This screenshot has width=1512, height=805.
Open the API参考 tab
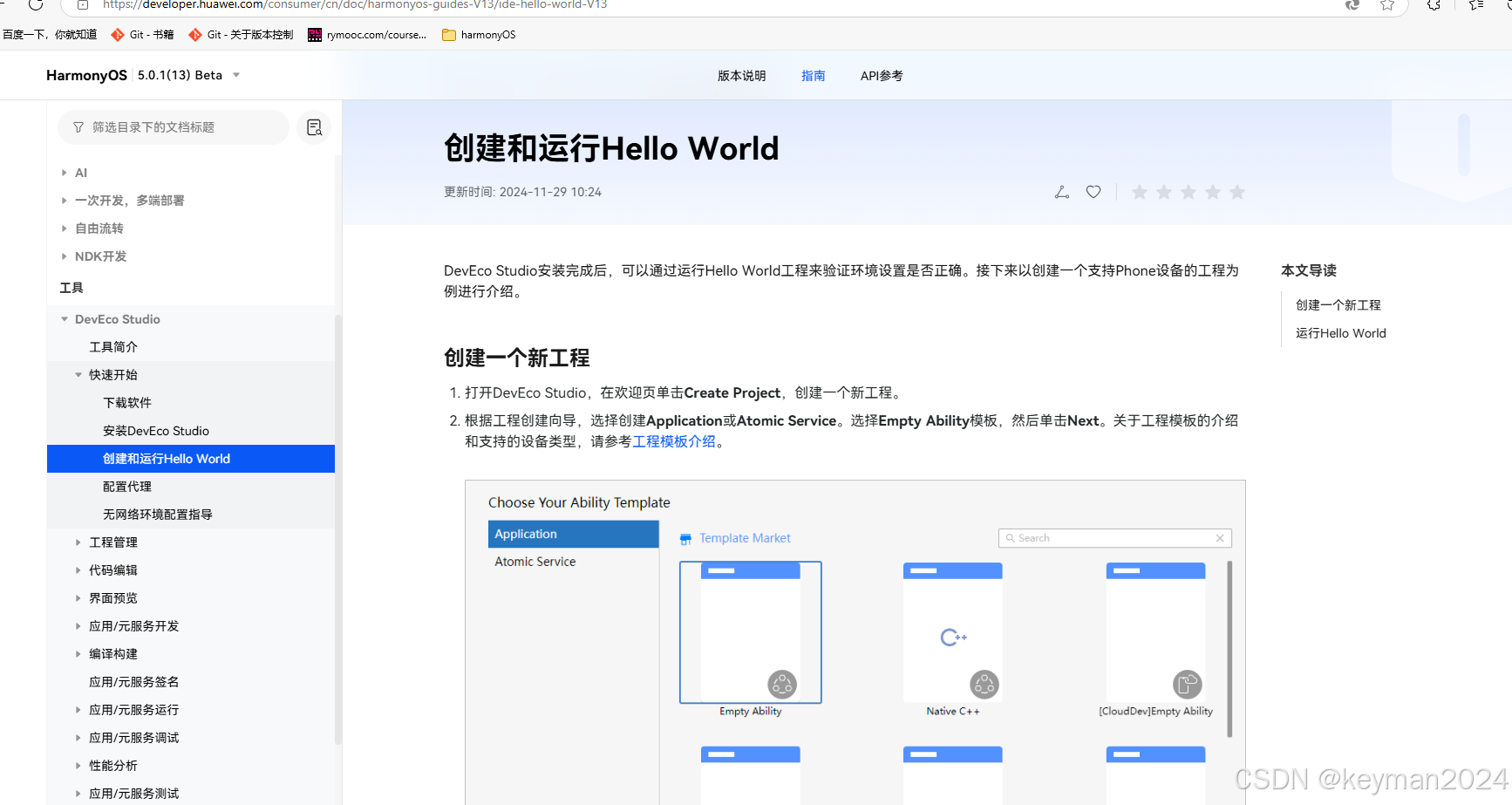click(882, 76)
